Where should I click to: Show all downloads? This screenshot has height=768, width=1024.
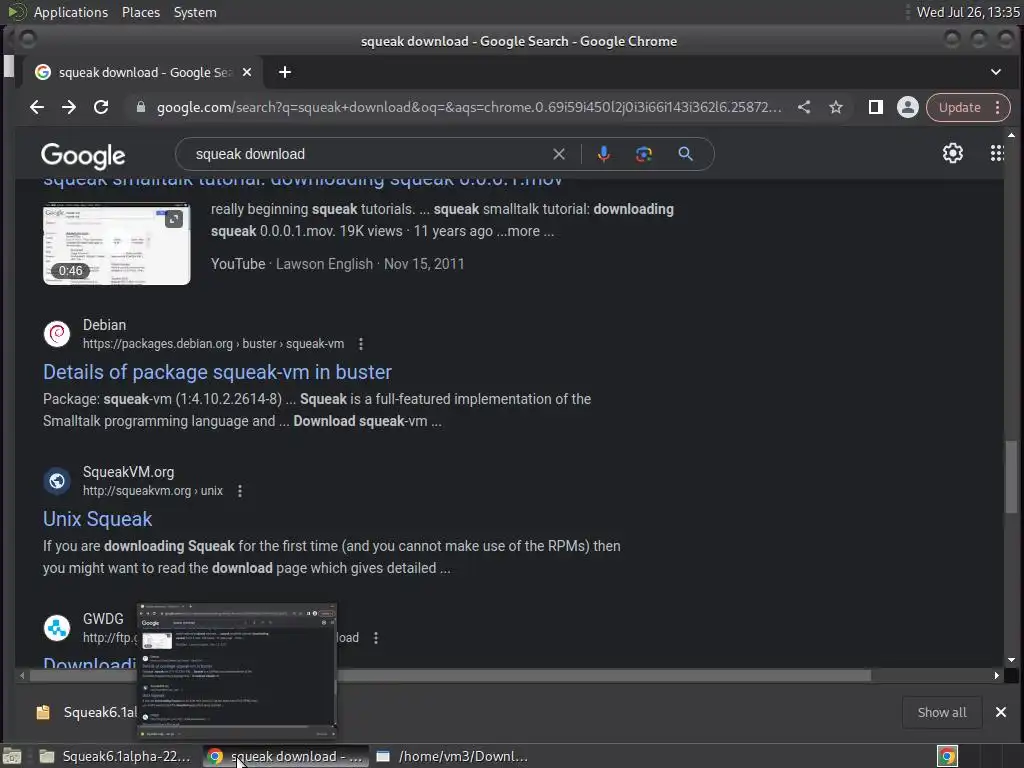[942, 712]
